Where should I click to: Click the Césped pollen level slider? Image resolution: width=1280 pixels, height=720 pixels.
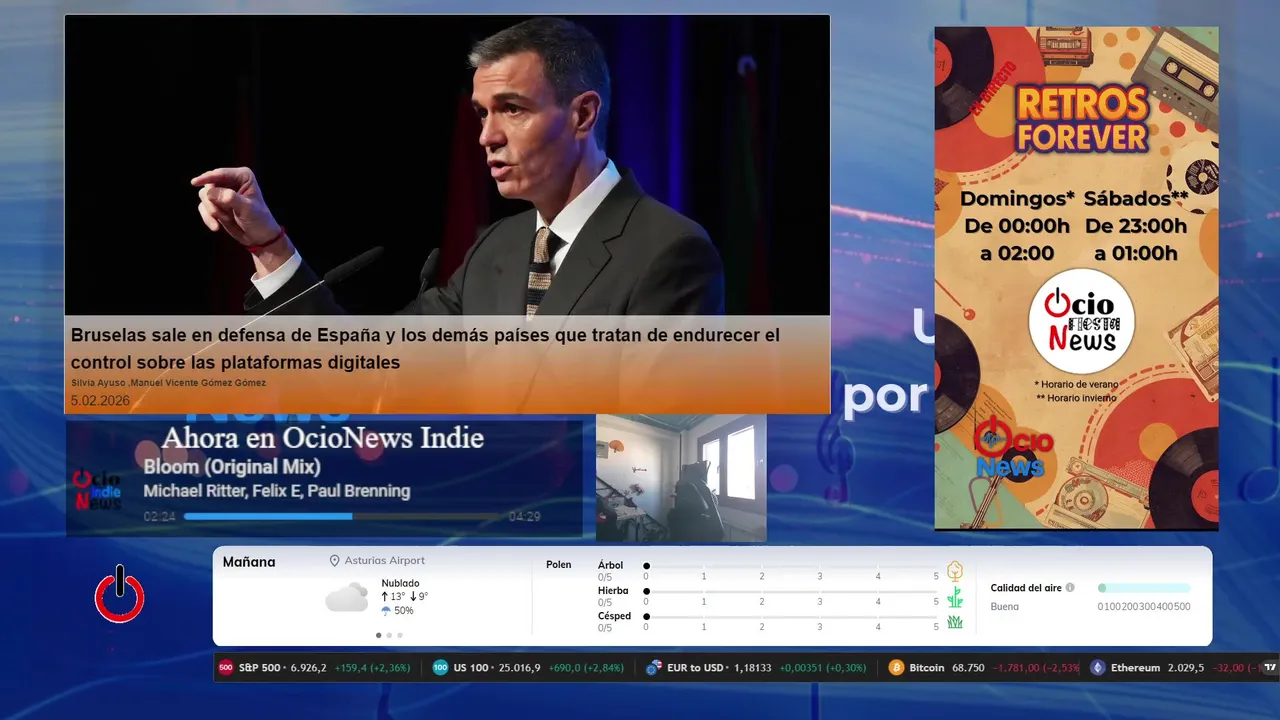click(x=791, y=617)
